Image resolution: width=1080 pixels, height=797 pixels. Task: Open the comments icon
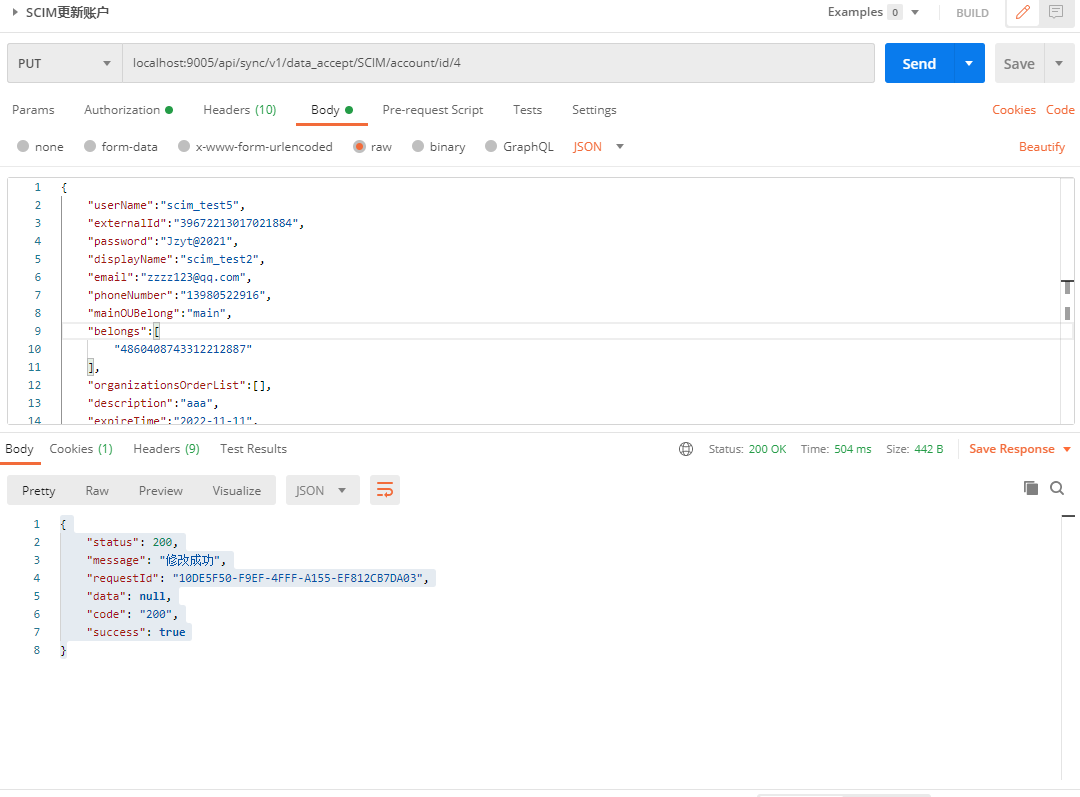click(x=1055, y=13)
